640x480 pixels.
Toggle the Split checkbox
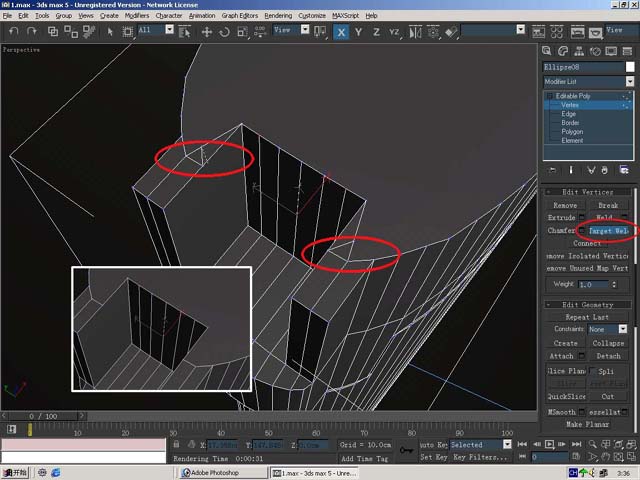[x=592, y=371]
